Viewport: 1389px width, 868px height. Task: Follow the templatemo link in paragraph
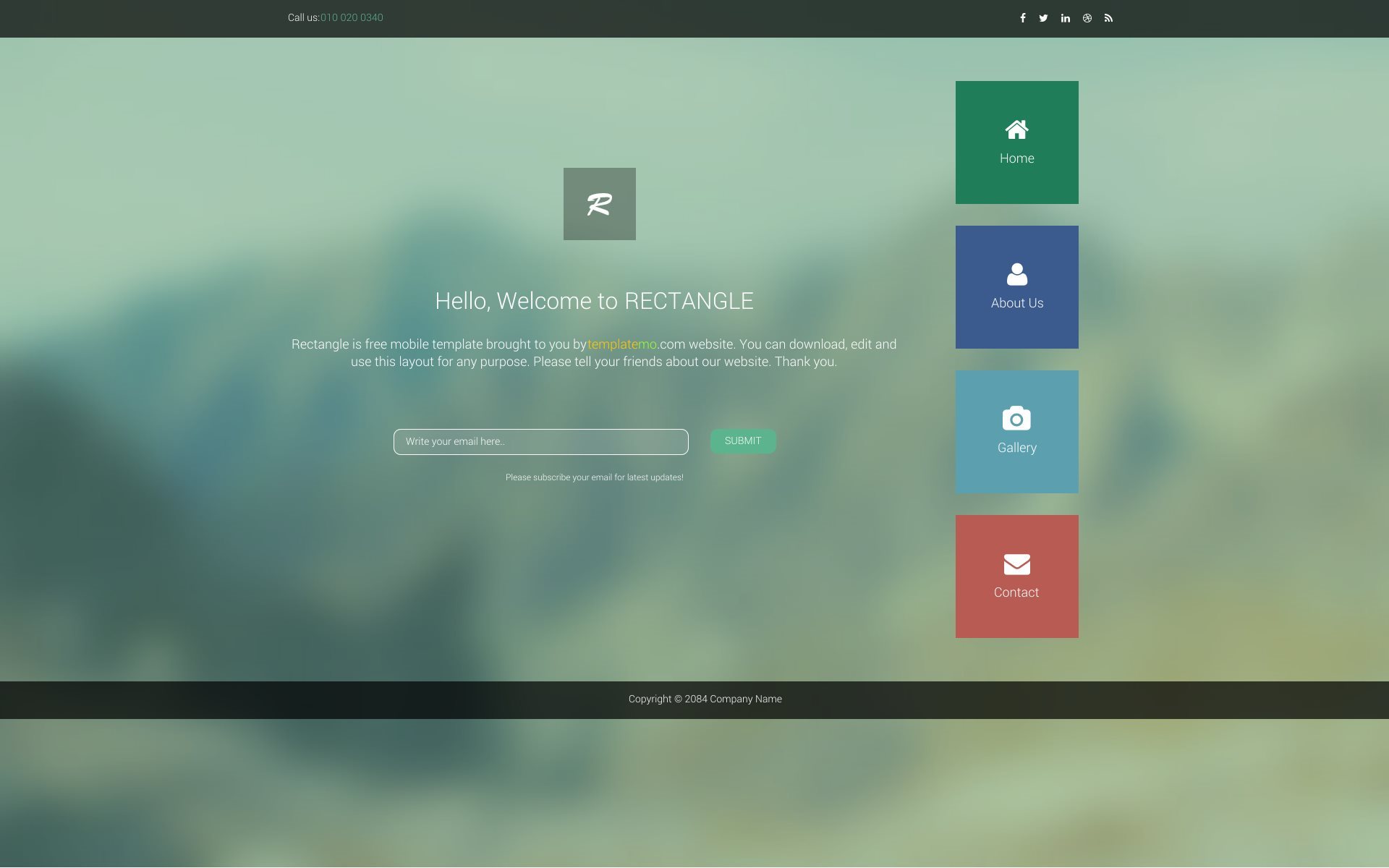(622, 344)
